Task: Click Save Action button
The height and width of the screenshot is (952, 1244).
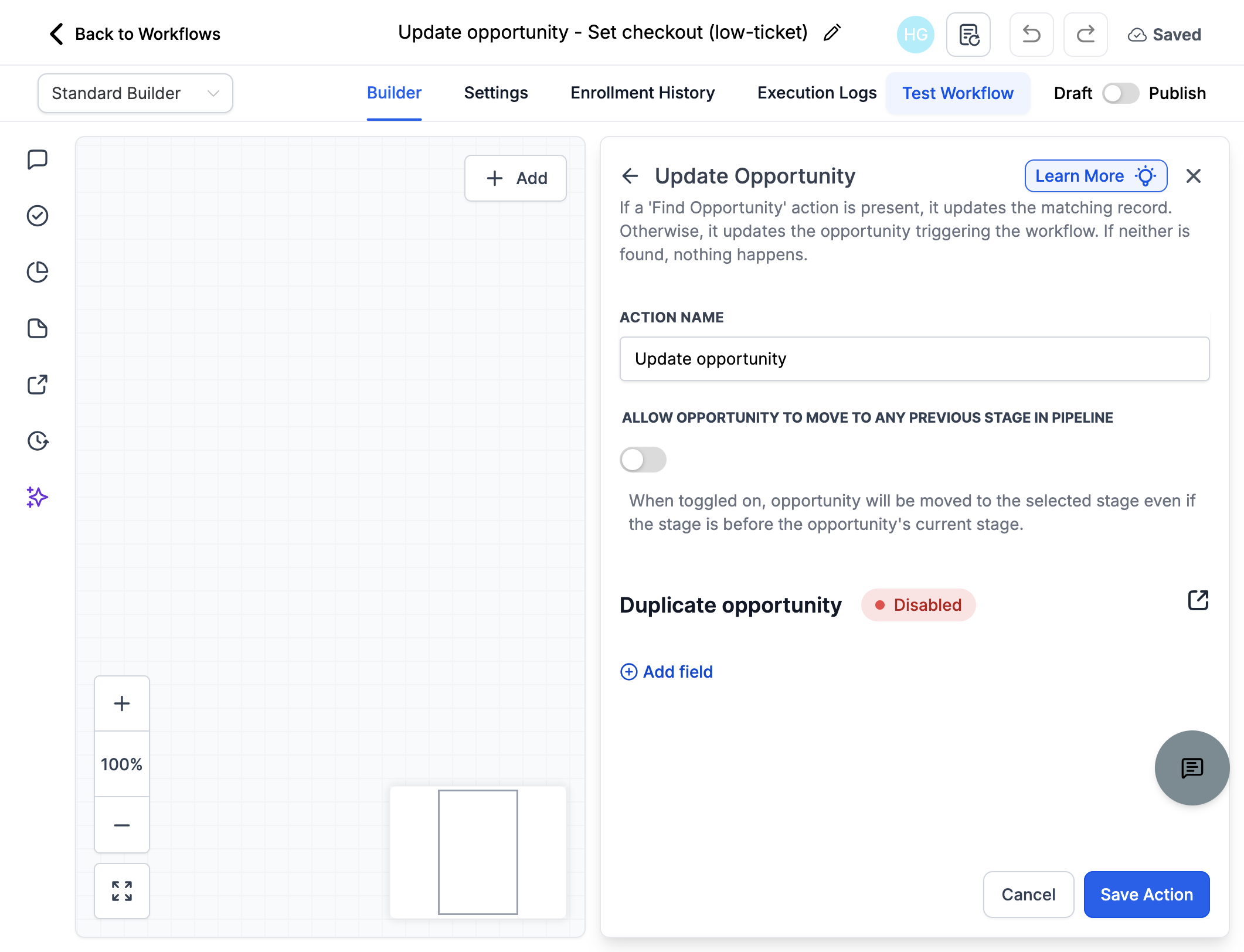Action: point(1147,895)
